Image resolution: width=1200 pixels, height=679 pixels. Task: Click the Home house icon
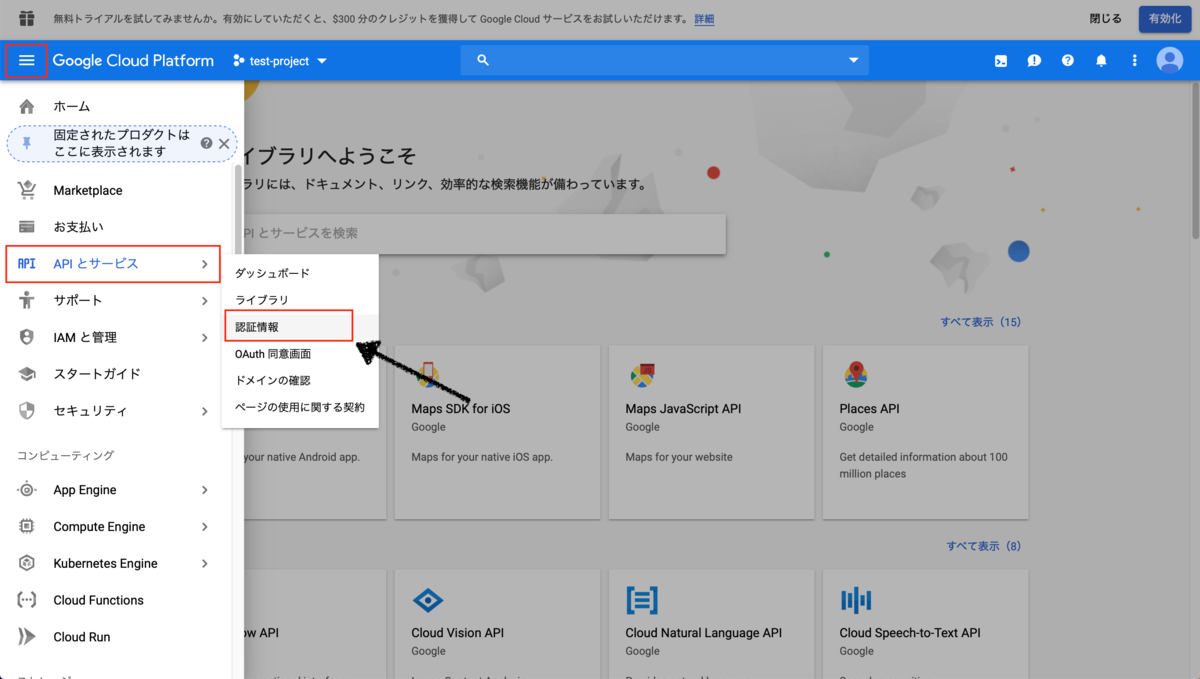[x=27, y=106]
